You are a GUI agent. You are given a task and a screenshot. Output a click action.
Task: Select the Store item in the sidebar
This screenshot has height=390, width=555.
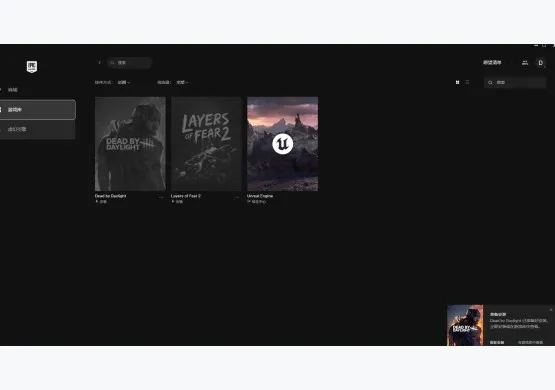[13, 90]
